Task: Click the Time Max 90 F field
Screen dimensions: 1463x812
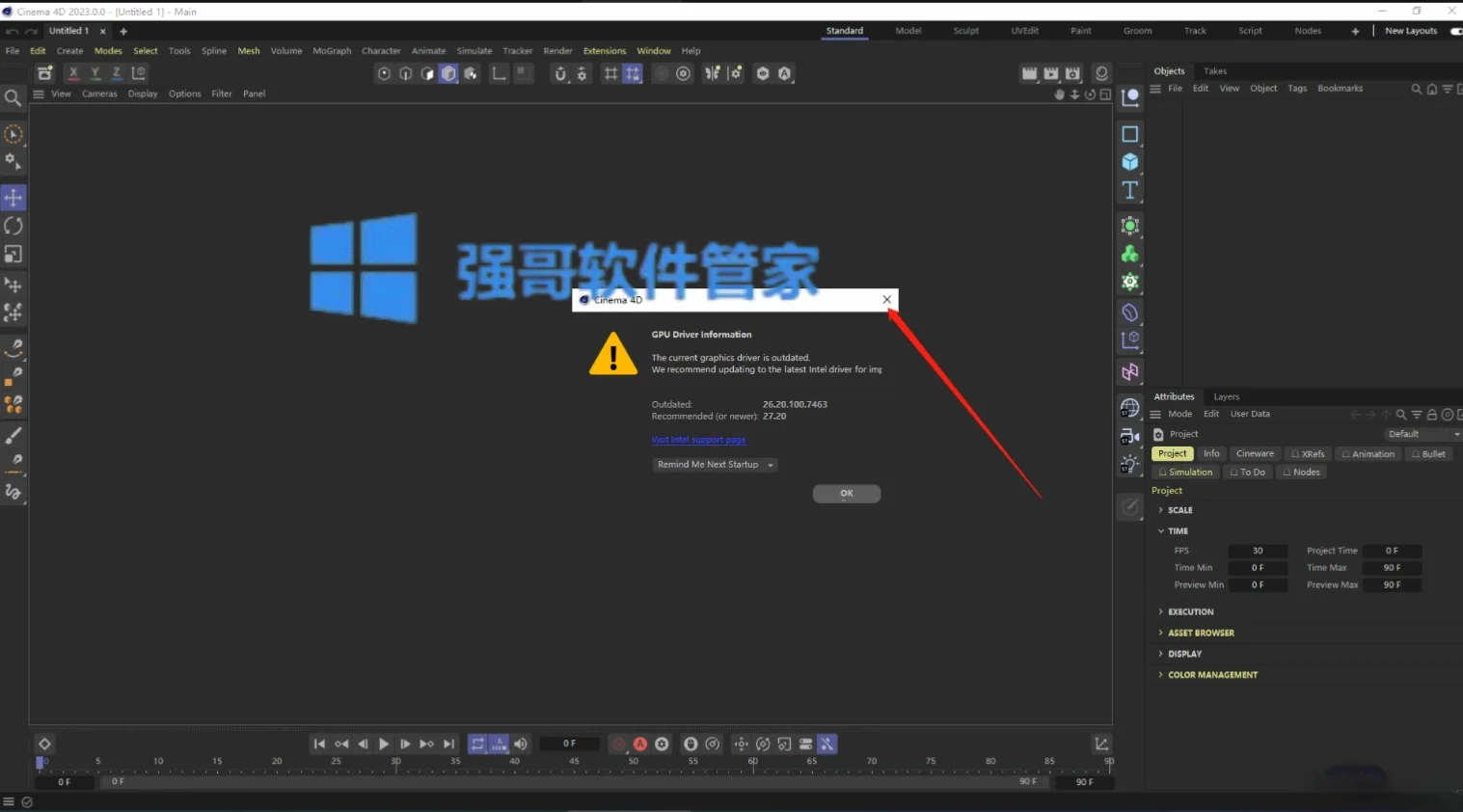Action: (1392, 568)
